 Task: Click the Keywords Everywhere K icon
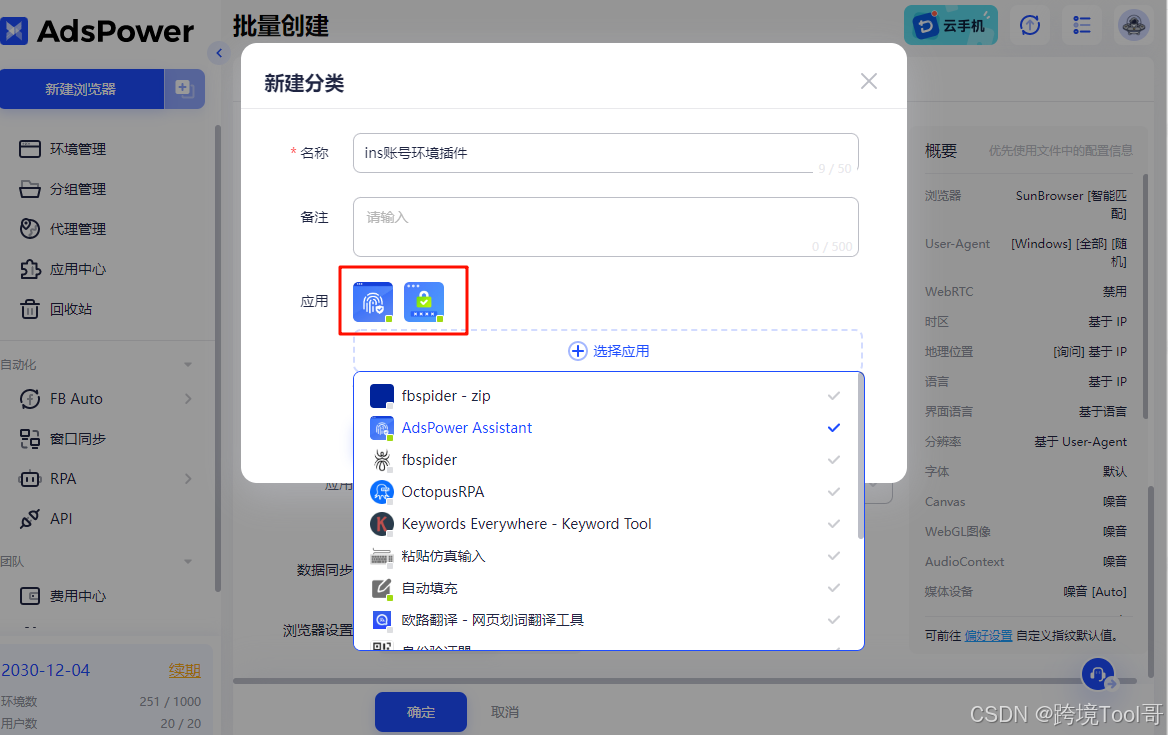coord(381,524)
